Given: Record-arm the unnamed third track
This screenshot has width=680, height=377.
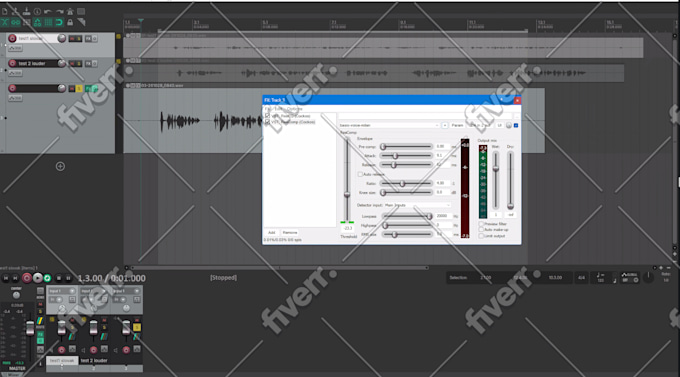Looking at the screenshot, I should pyautogui.click(x=12, y=89).
